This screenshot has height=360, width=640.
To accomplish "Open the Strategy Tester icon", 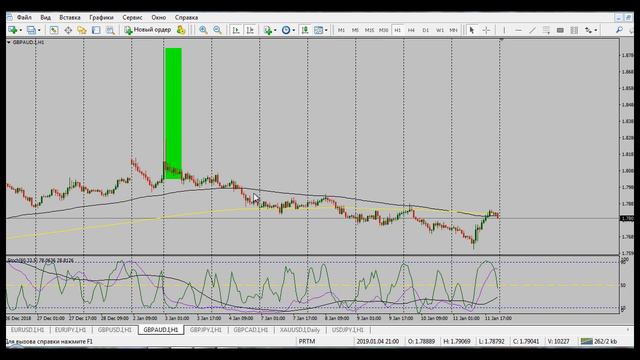I will point(110,30).
